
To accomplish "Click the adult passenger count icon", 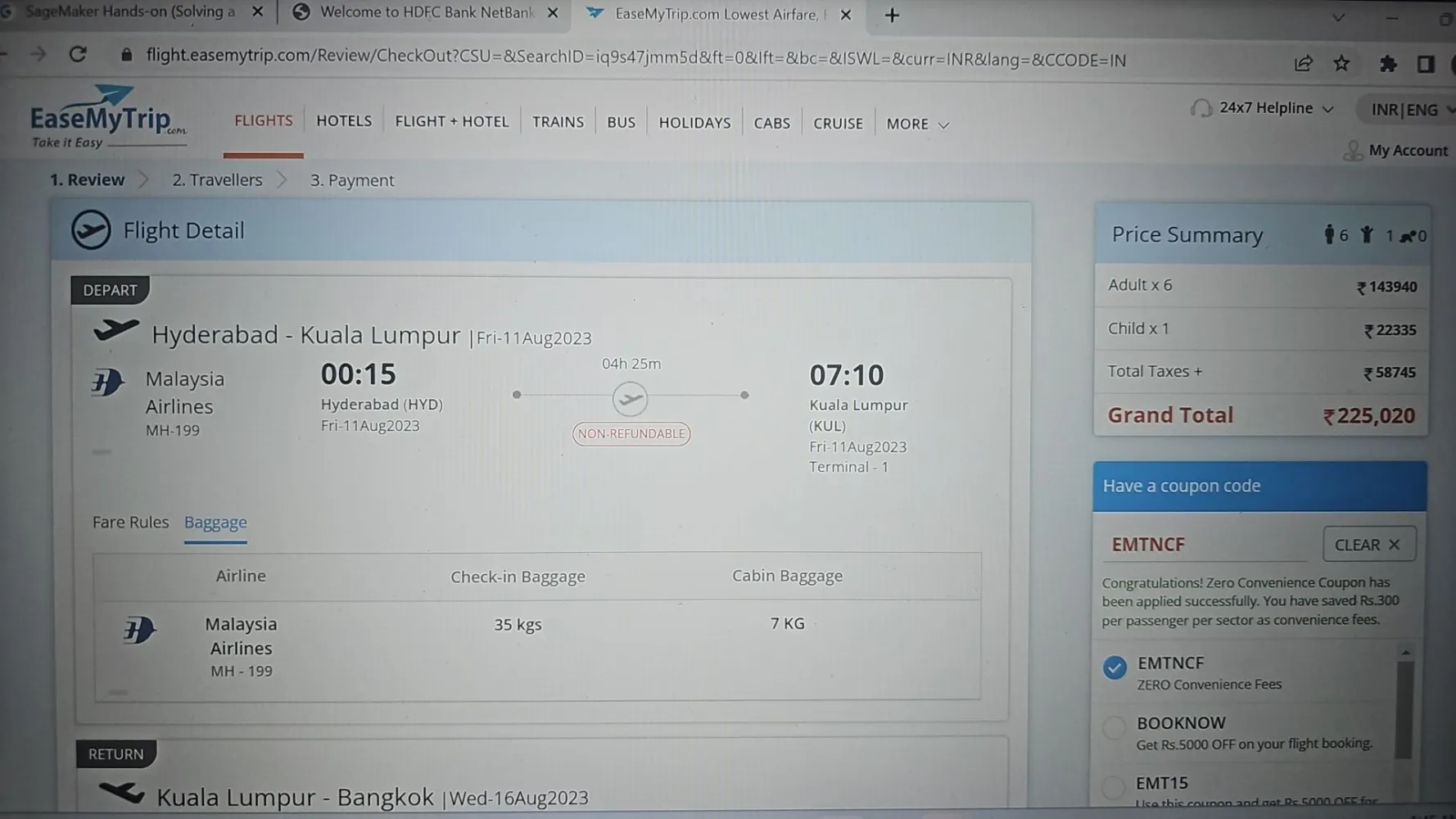I will tap(1328, 235).
